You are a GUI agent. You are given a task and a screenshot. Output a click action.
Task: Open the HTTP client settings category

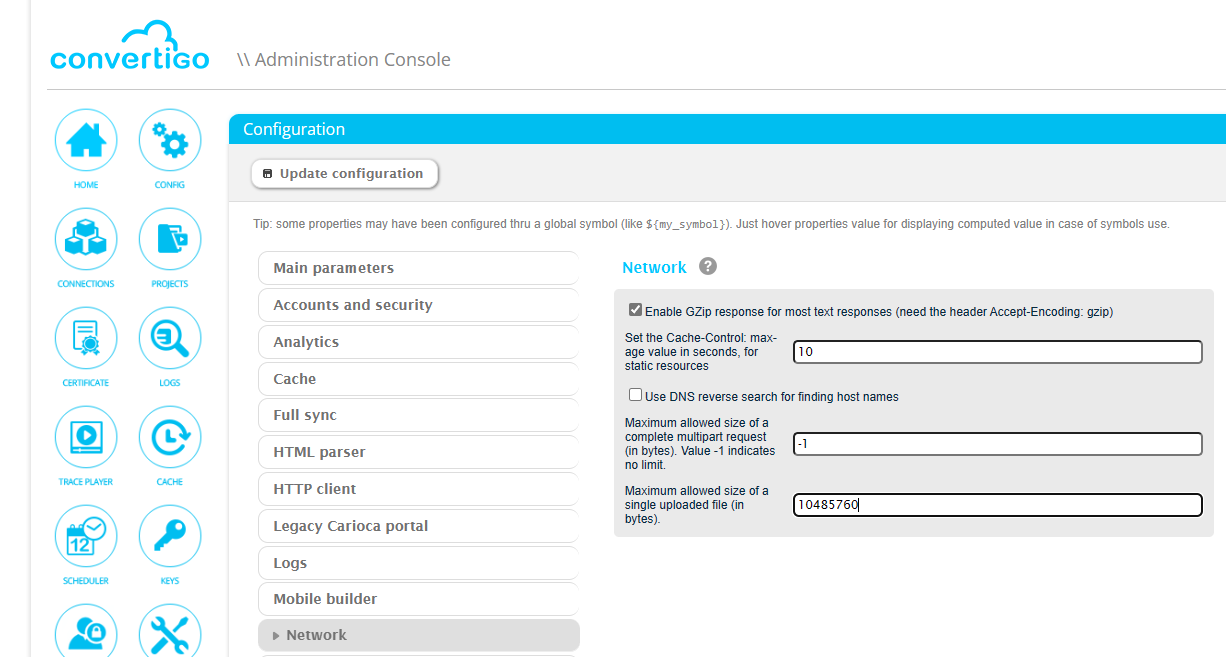pyautogui.click(x=418, y=489)
